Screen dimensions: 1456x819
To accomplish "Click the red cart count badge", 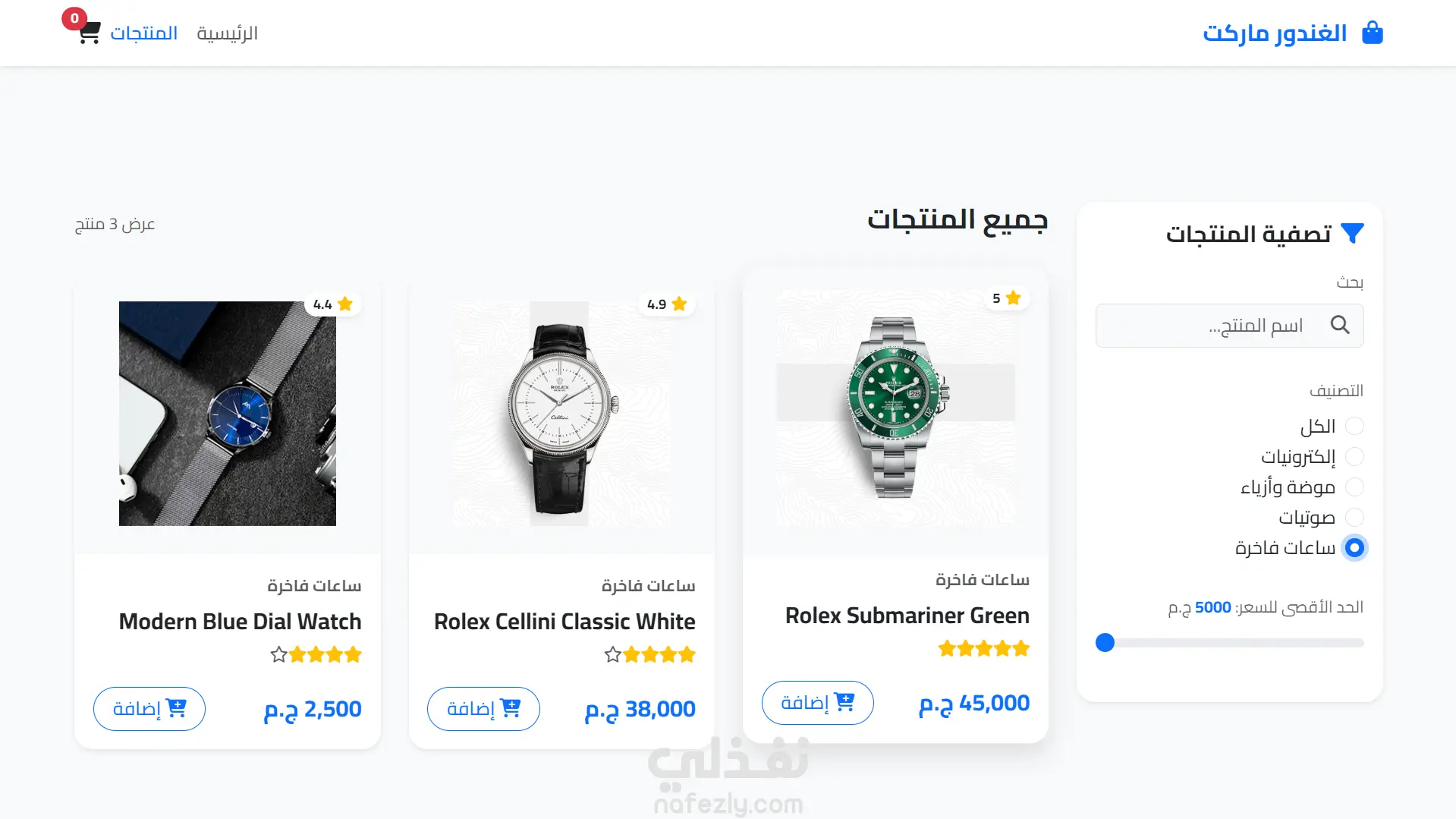I will pyautogui.click(x=74, y=18).
